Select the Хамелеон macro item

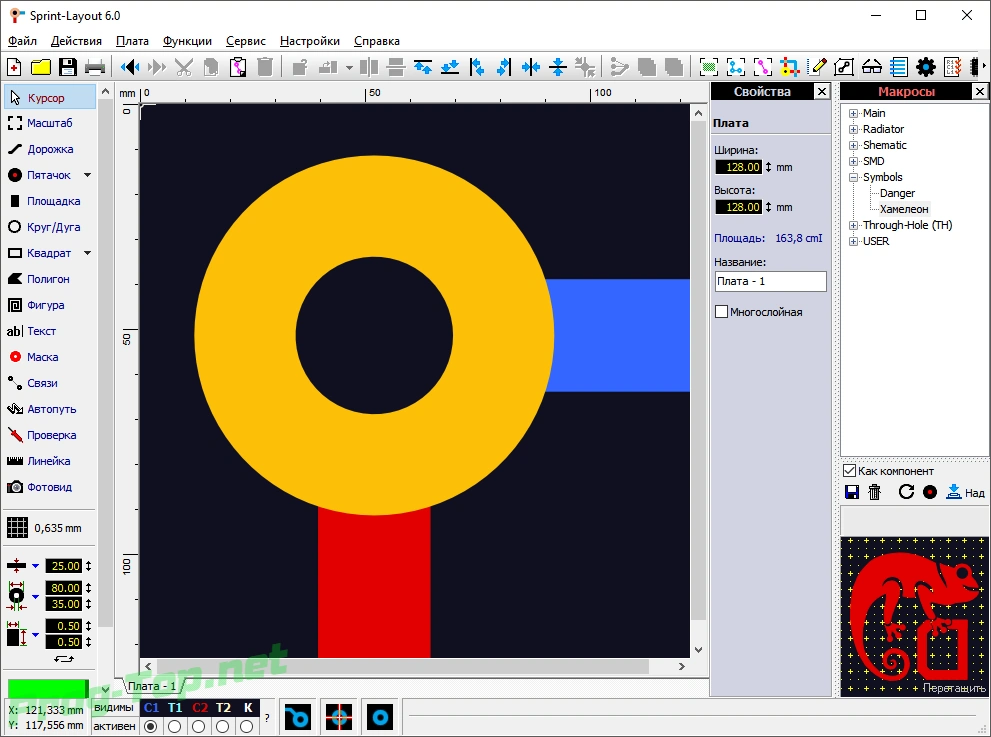(x=904, y=209)
